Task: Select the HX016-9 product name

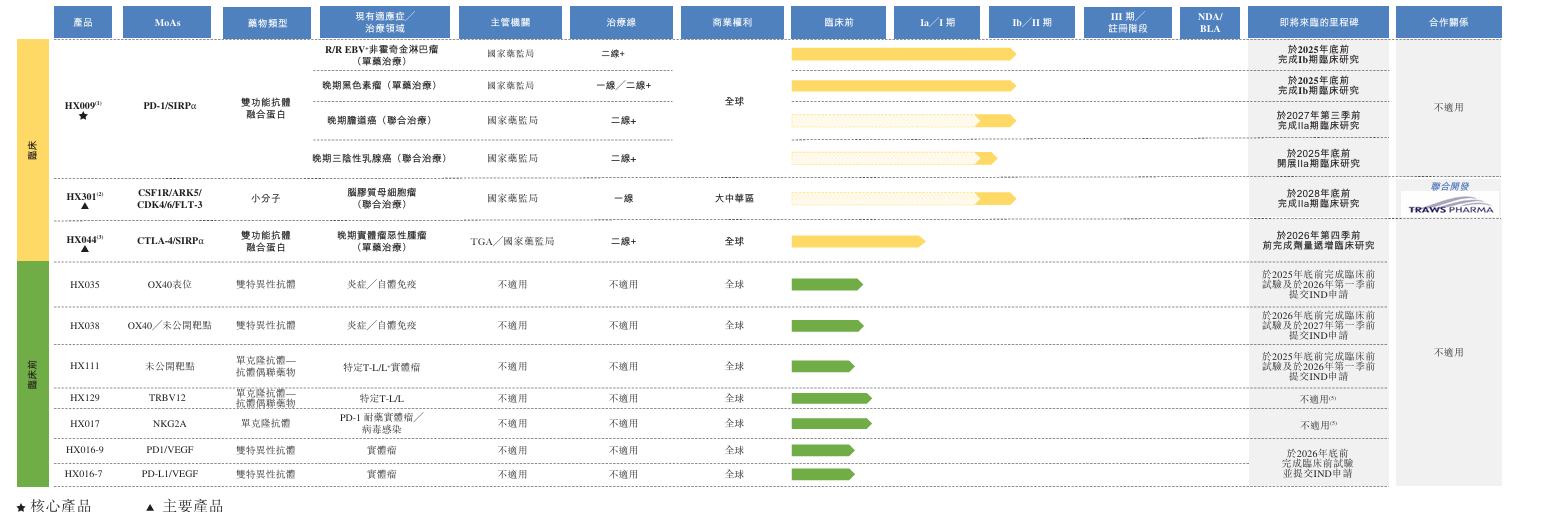Action: (84, 450)
